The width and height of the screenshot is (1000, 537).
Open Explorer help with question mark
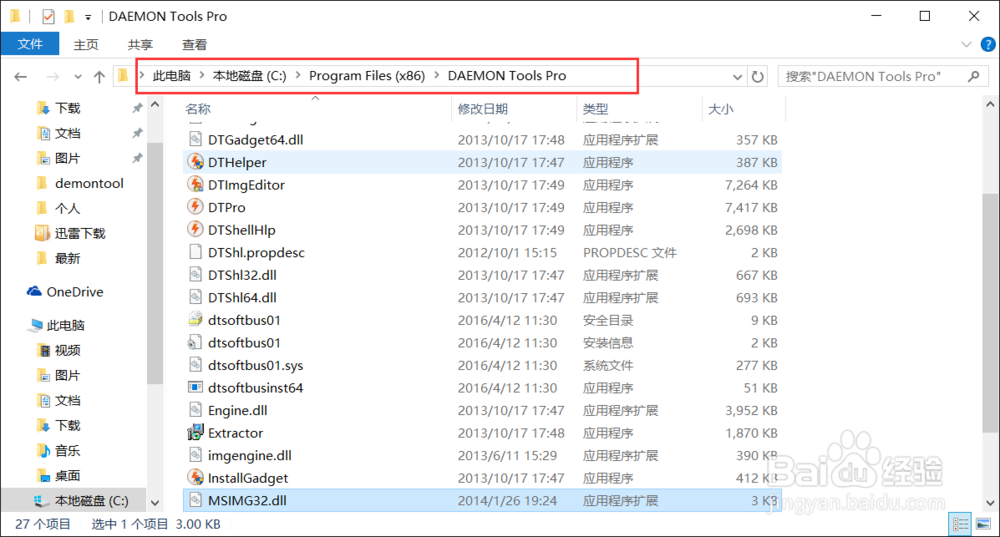[x=988, y=44]
